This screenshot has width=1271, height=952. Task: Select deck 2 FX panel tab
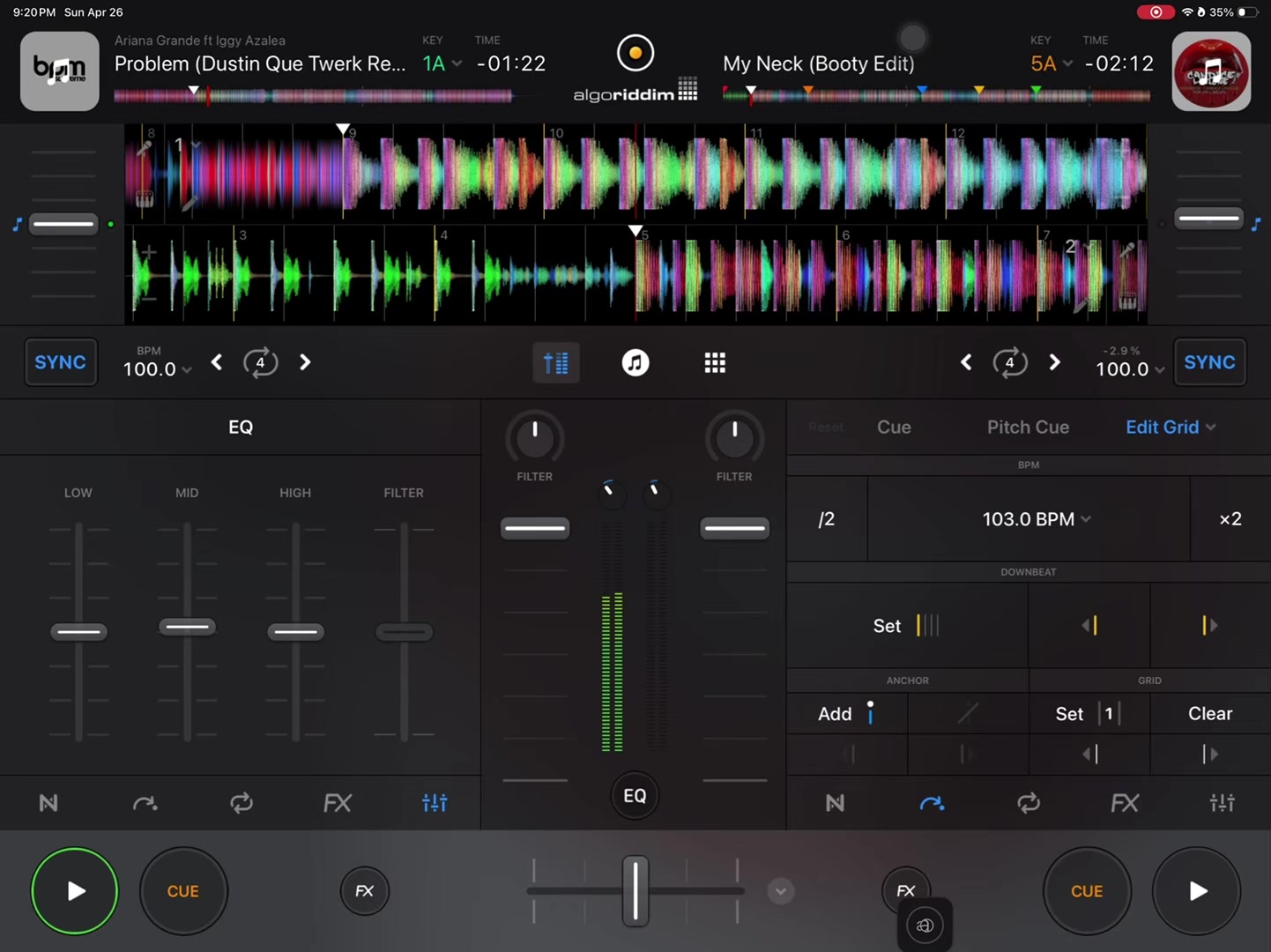tap(1126, 802)
